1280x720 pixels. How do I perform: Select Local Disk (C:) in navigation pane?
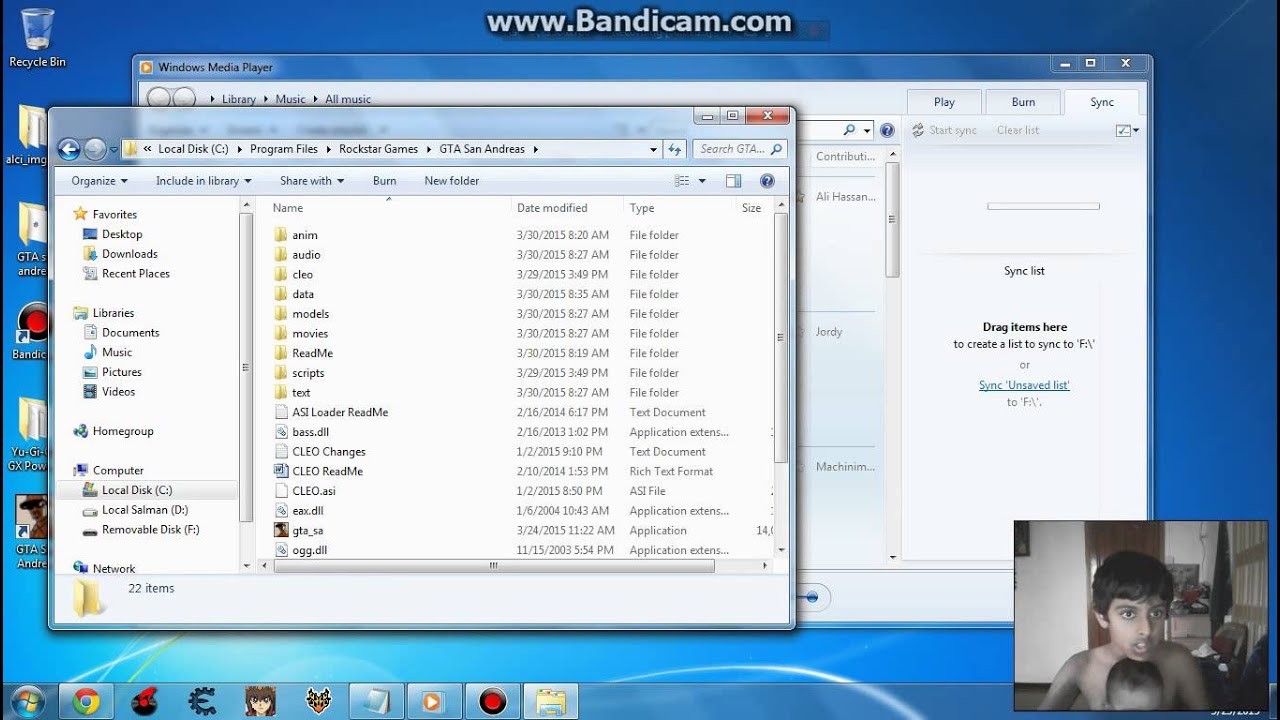pyautogui.click(x=137, y=490)
